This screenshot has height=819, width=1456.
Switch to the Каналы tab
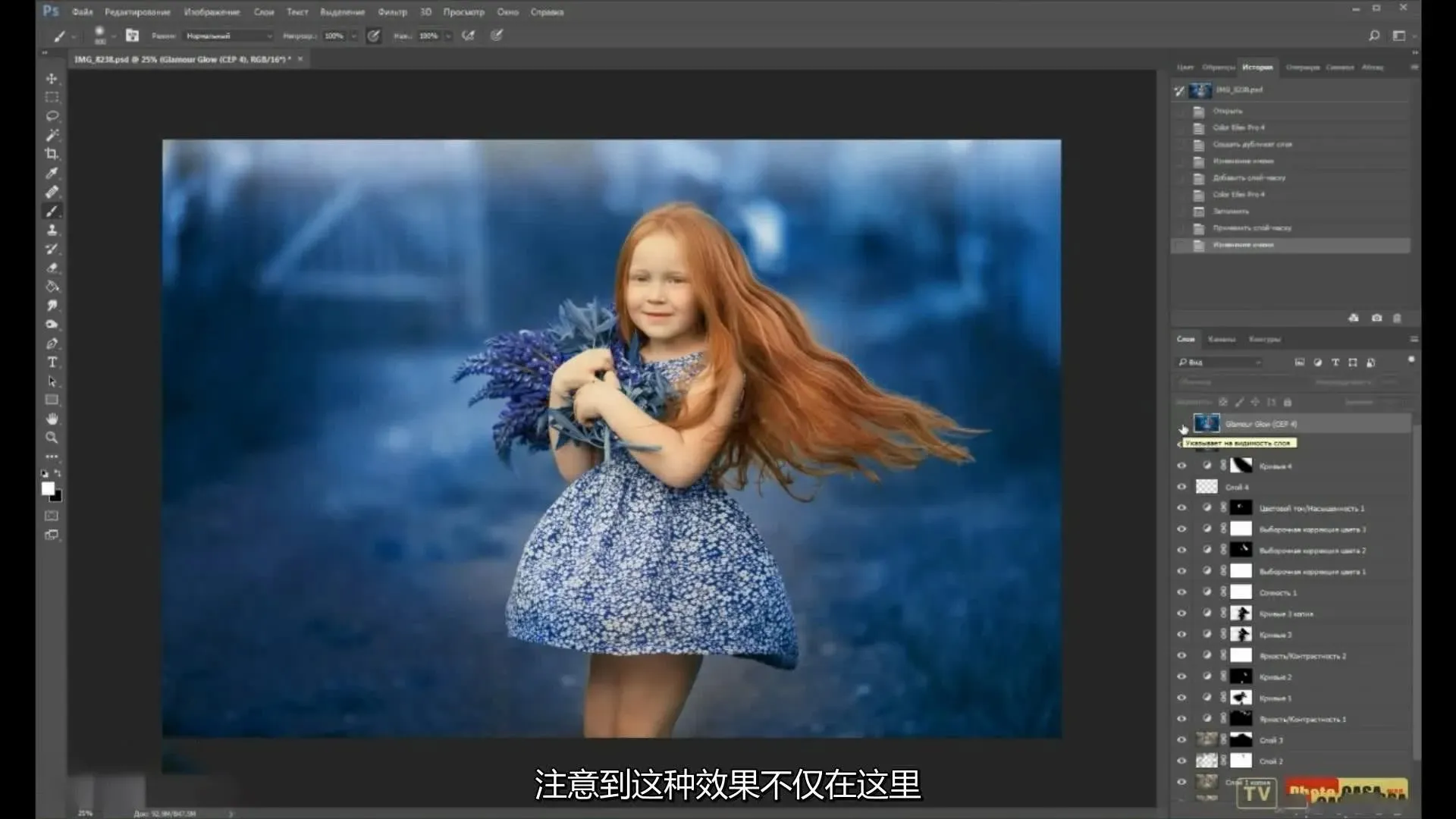coord(1221,339)
